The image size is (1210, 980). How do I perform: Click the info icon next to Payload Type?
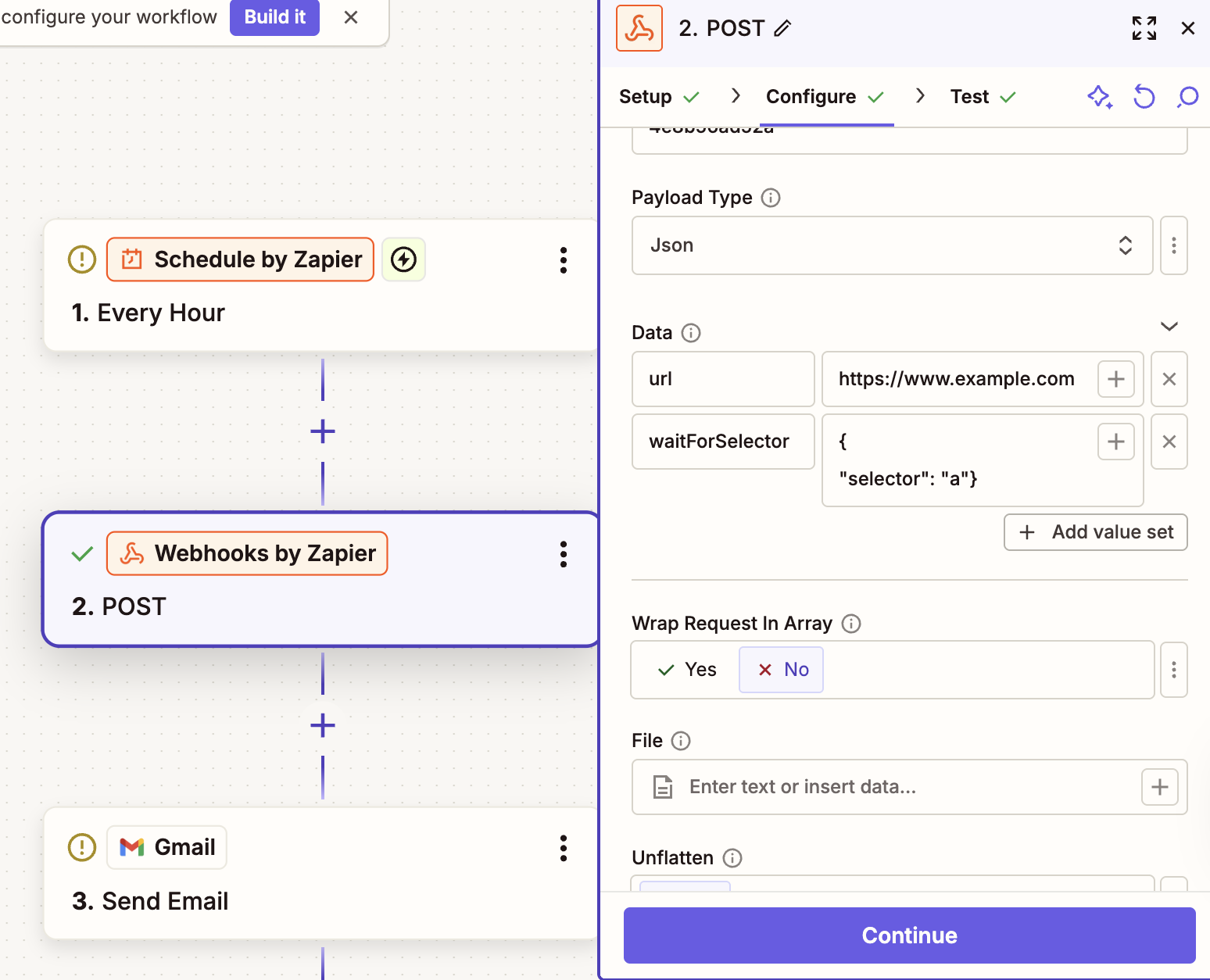(771, 198)
